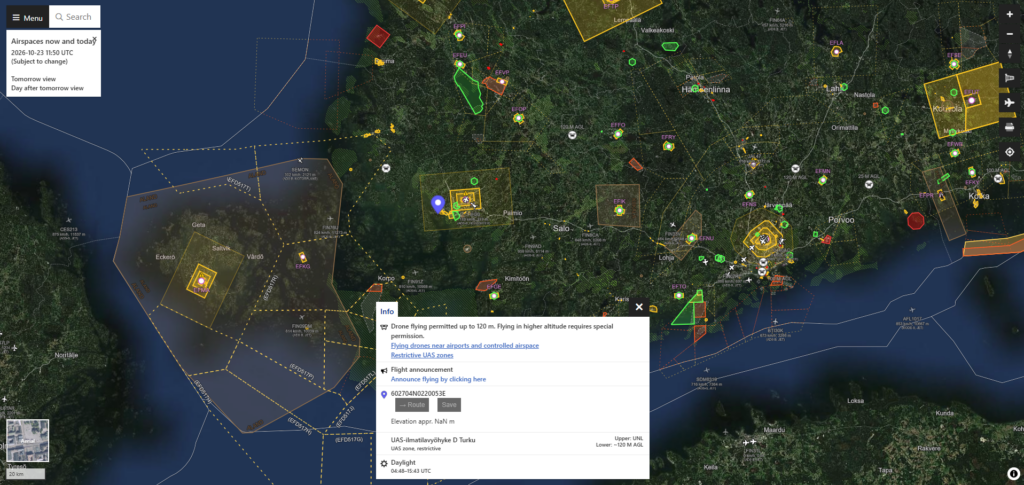
Task: Click the purple pin icon beside coordinates
Action: click(x=384, y=394)
